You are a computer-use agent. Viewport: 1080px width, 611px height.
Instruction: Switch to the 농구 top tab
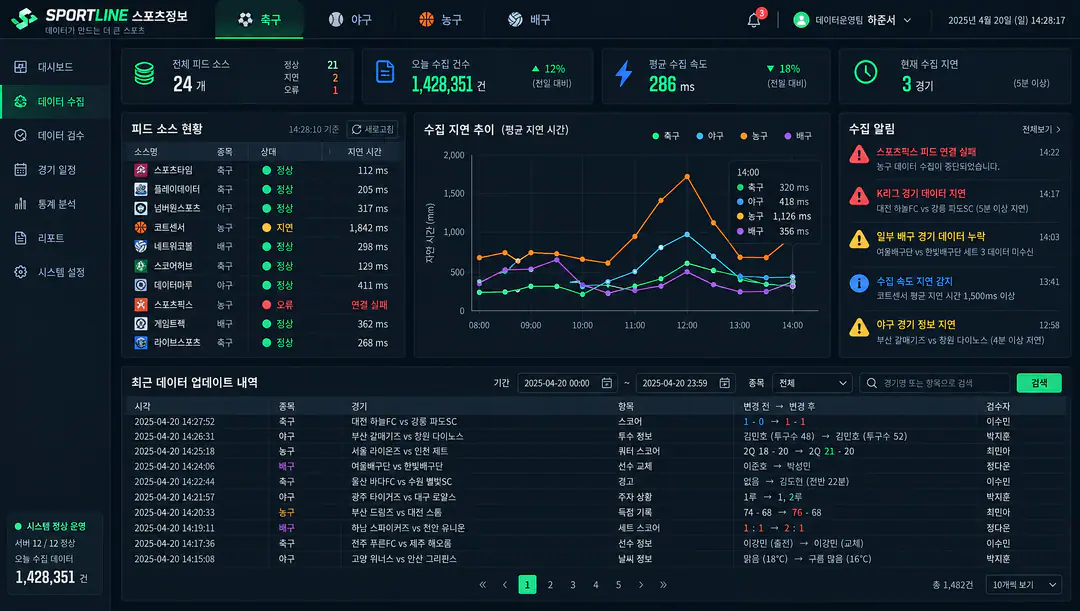440,19
